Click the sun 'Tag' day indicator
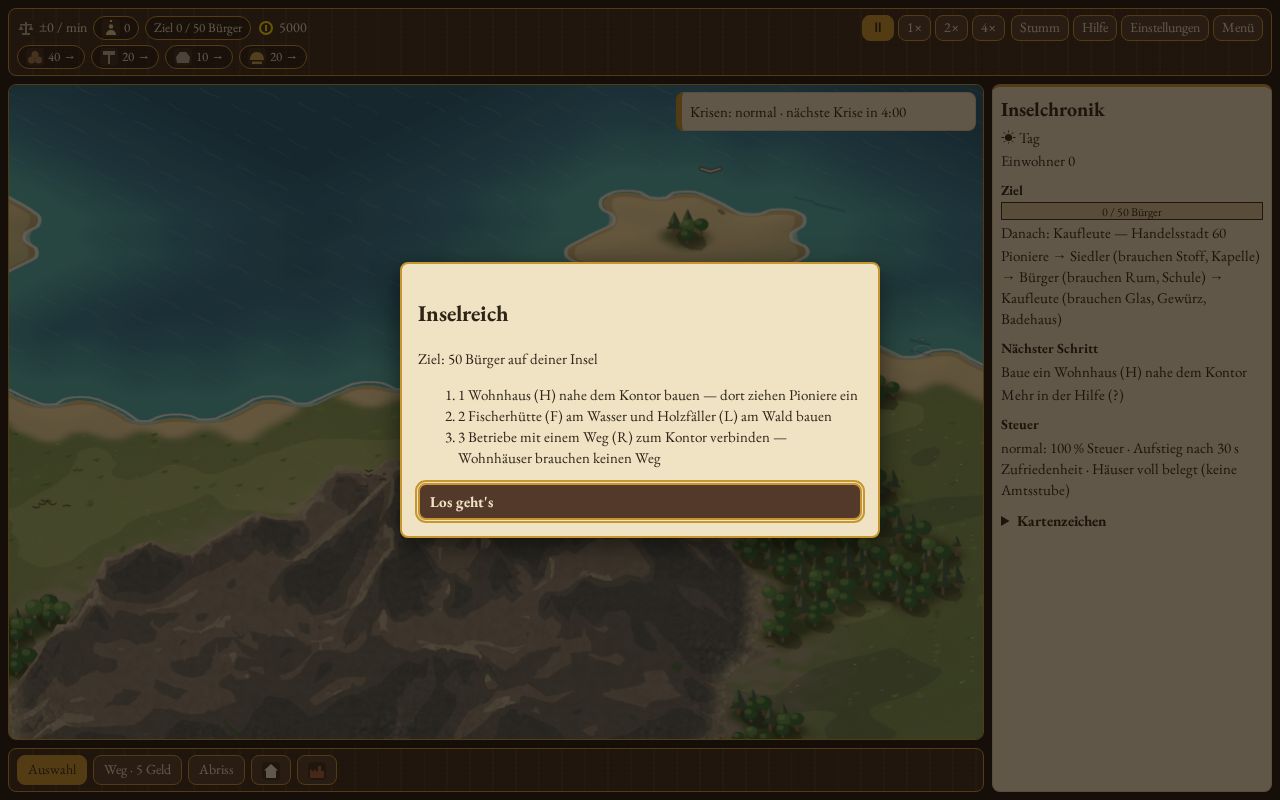1280x800 pixels. point(1021,138)
